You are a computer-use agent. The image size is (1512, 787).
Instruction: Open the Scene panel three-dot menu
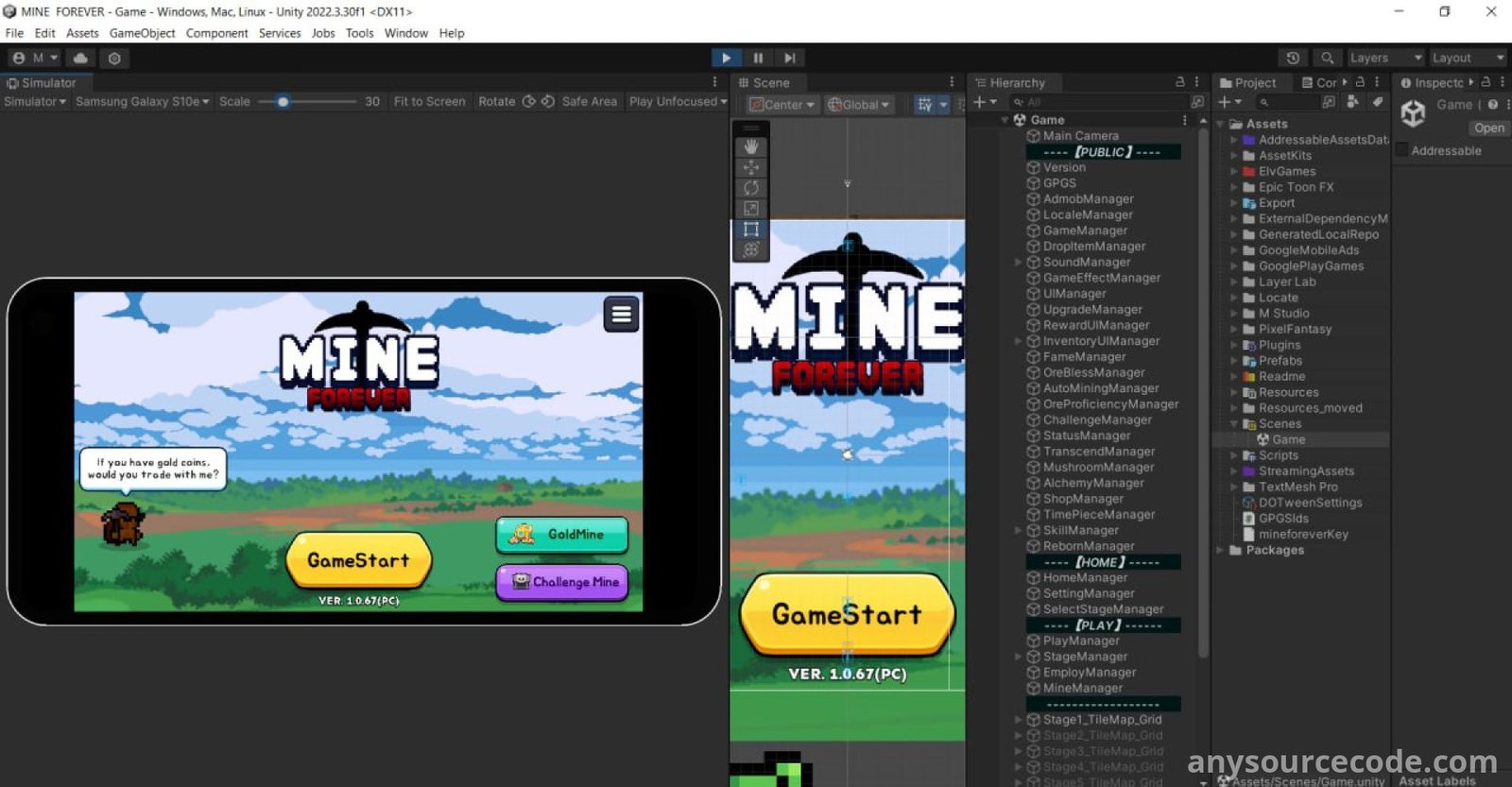pyautogui.click(x=952, y=82)
